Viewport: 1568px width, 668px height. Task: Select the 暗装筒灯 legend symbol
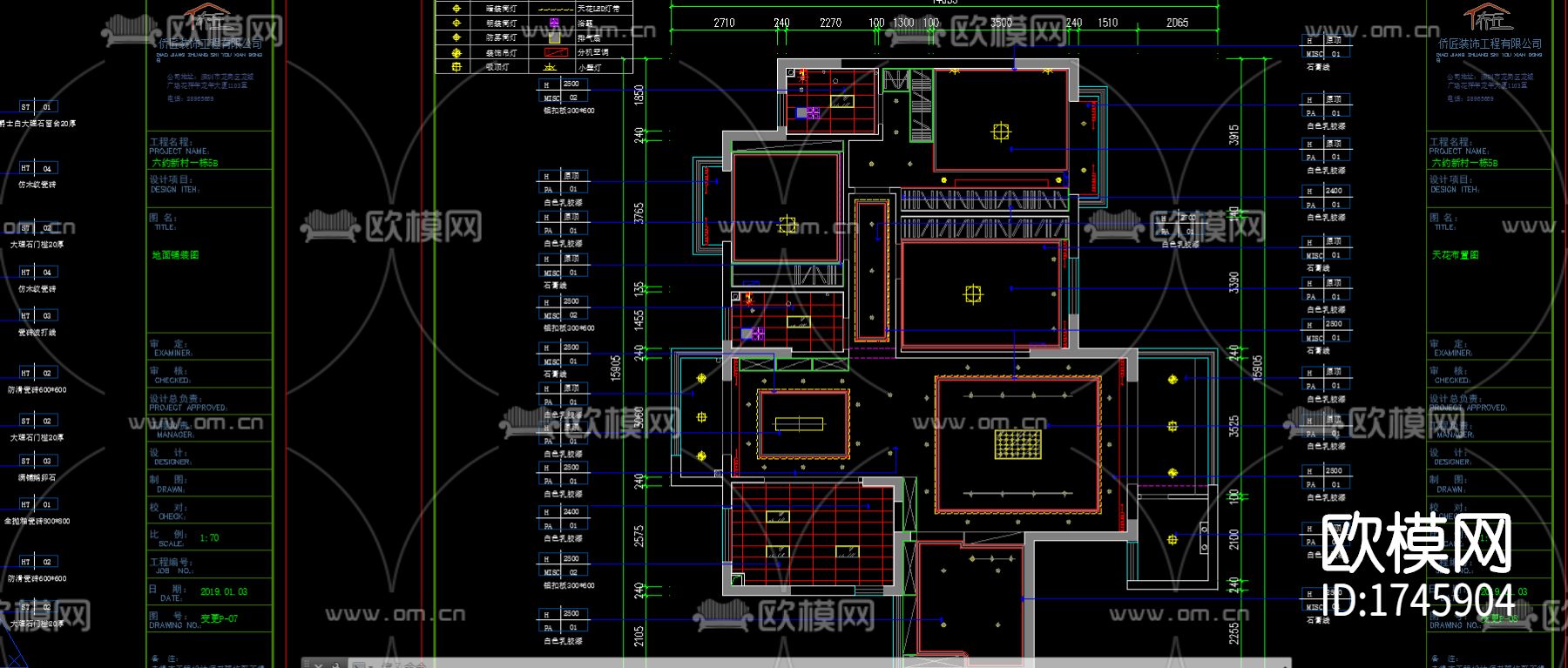(456, 9)
